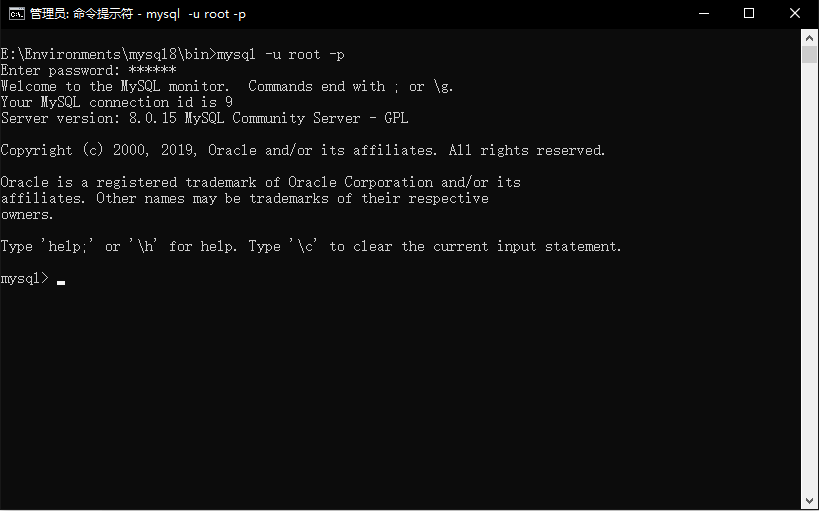Viewport: 819px width, 511px height.
Task: Click the scrollbar up arrow
Action: point(809,38)
